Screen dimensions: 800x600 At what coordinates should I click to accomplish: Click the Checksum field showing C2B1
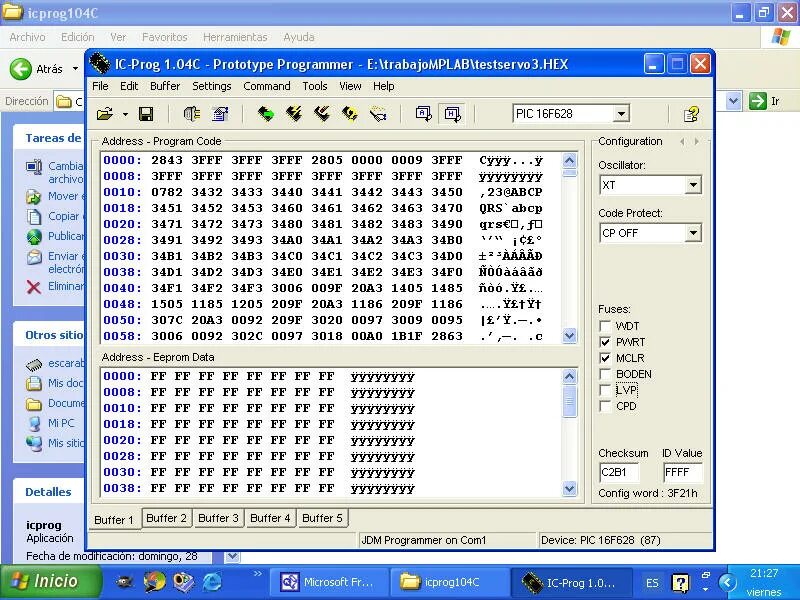[x=619, y=472]
